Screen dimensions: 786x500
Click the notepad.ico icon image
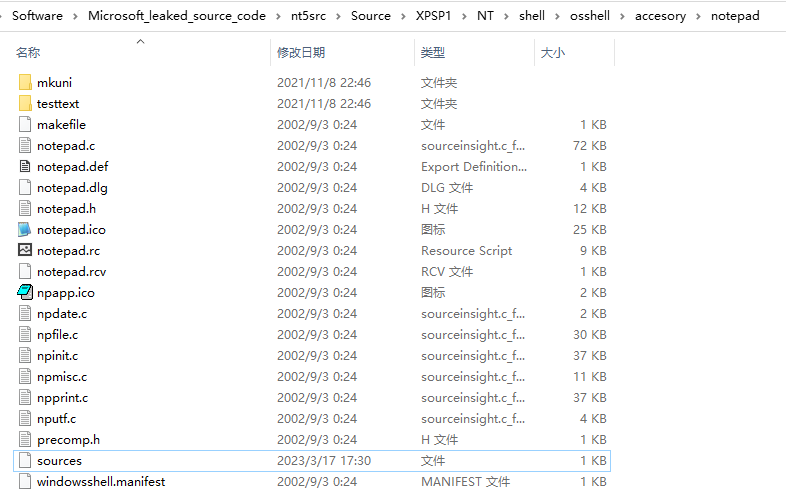pos(25,230)
